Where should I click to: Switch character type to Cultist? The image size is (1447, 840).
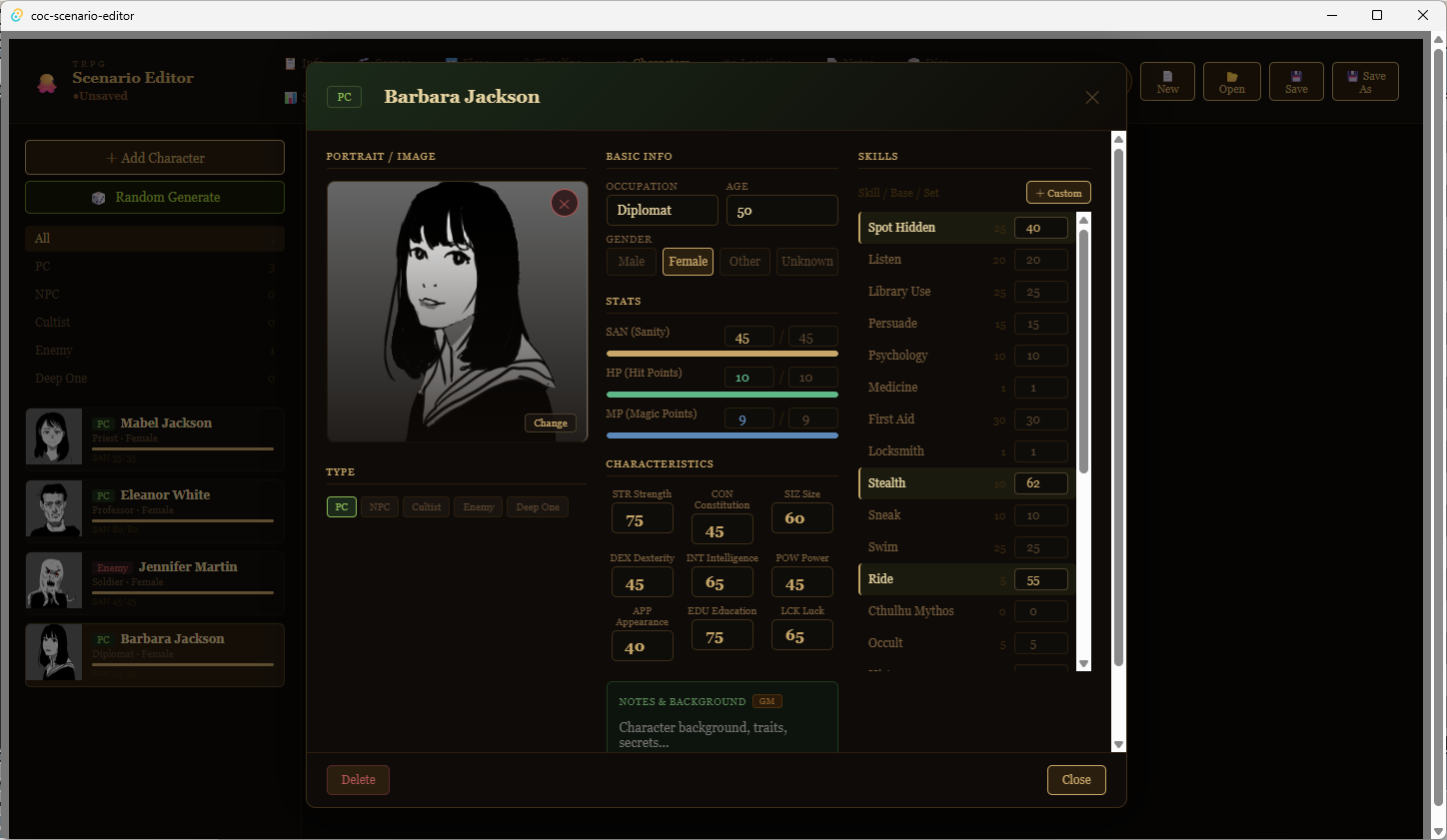click(427, 507)
